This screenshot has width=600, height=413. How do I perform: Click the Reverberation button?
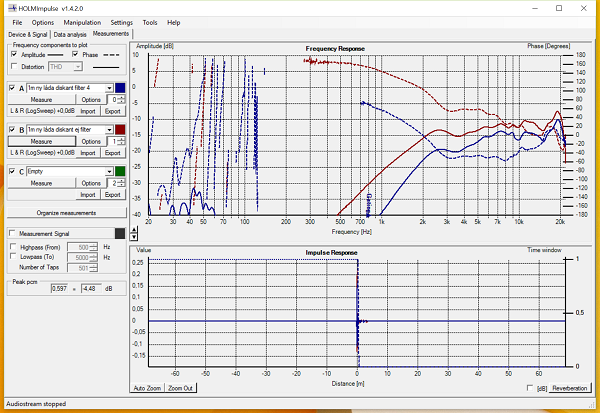click(x=570, y=388)
